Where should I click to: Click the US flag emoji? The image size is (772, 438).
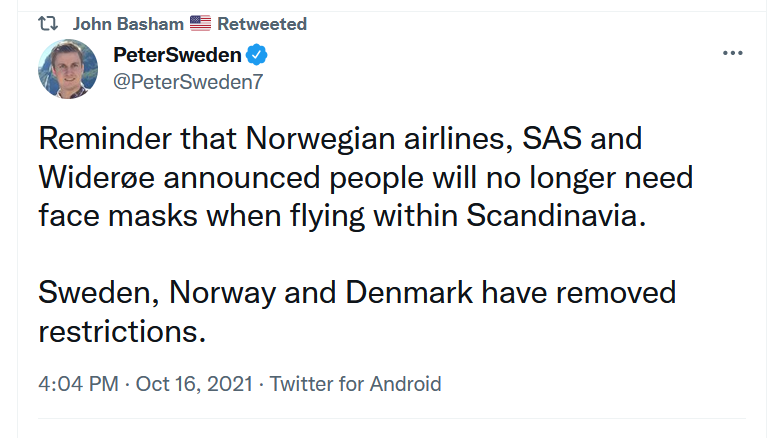tap(200, 23)
